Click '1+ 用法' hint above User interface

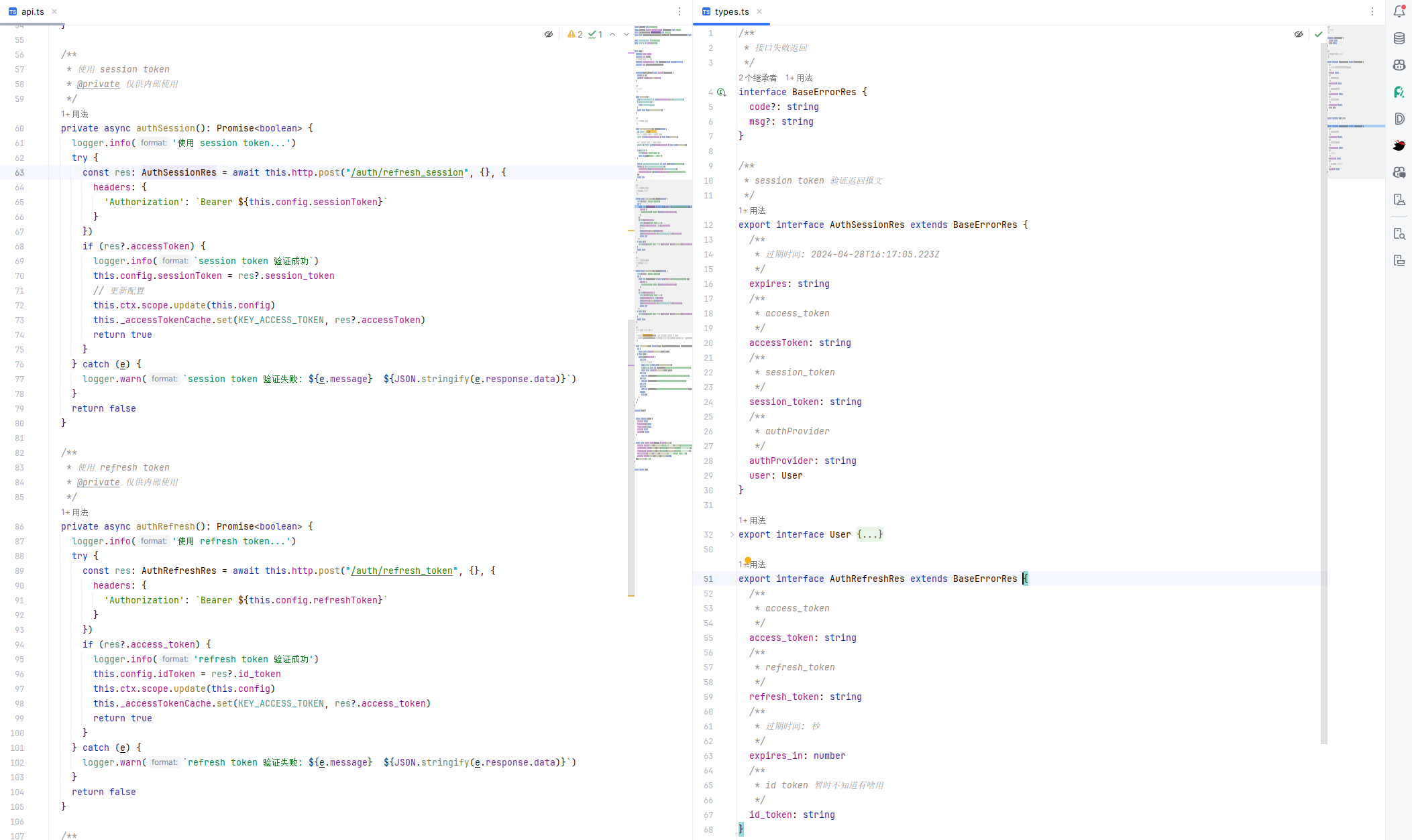[752, 520]
